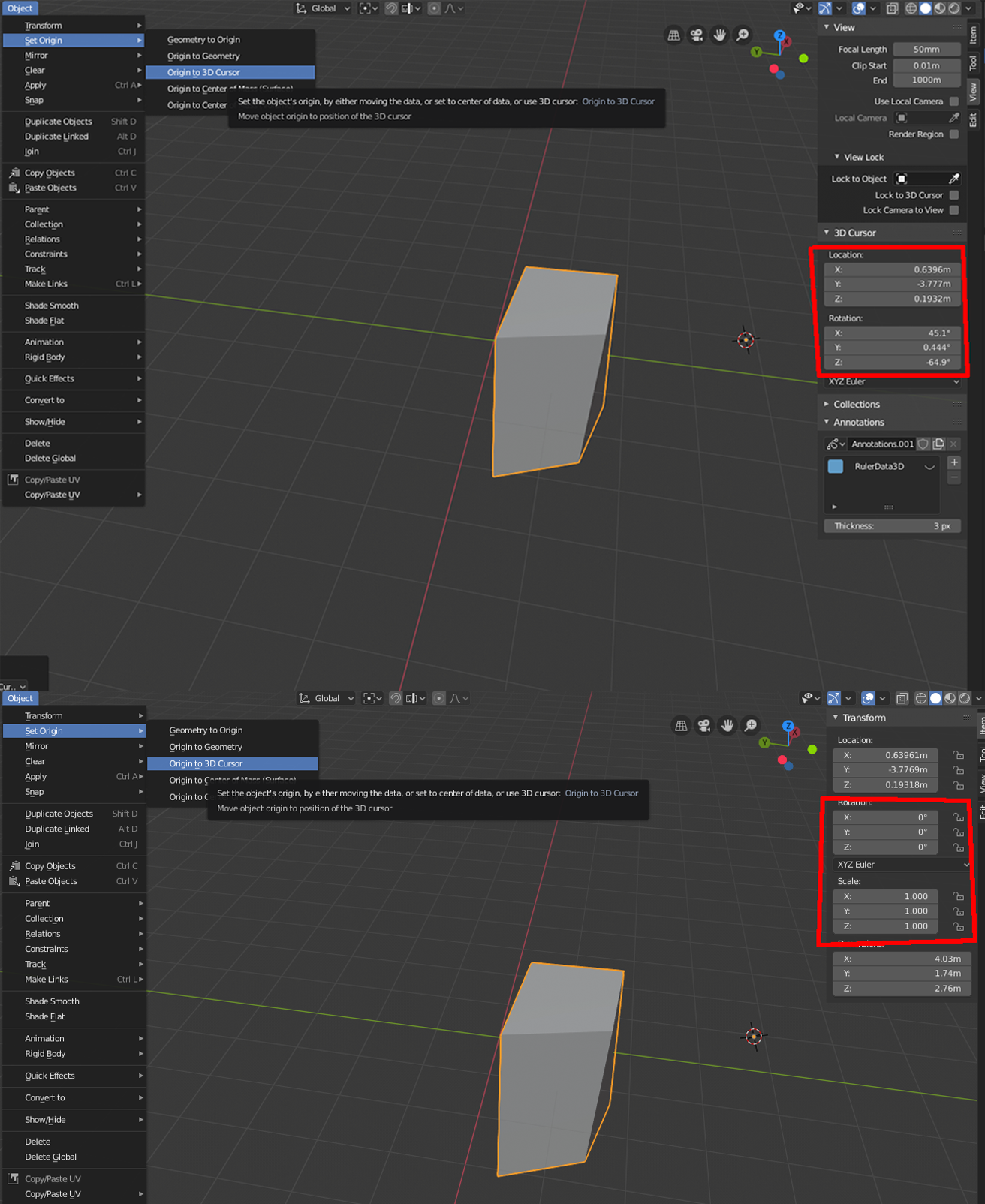
Task: Add annotation layer with plus button
Action: pos(954,462)
